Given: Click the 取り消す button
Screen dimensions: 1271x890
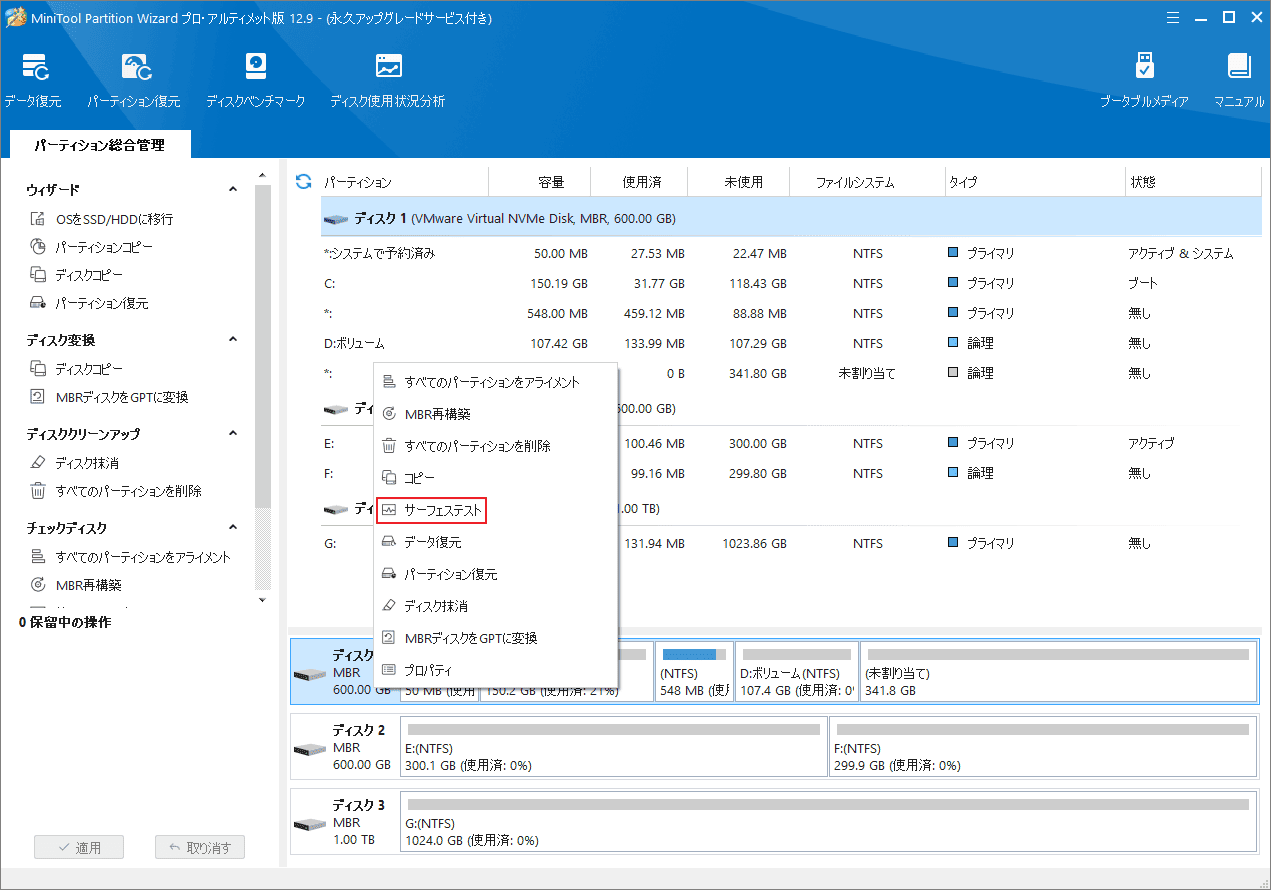Looking at the screenshot, I should point(200,847).
